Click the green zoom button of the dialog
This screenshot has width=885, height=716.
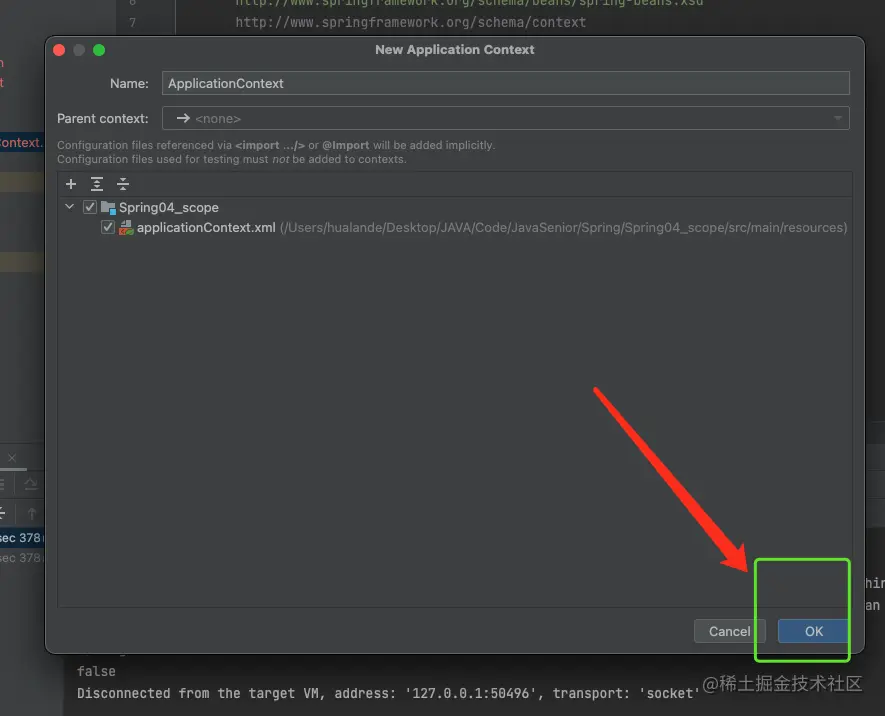[x=99, y=50]
